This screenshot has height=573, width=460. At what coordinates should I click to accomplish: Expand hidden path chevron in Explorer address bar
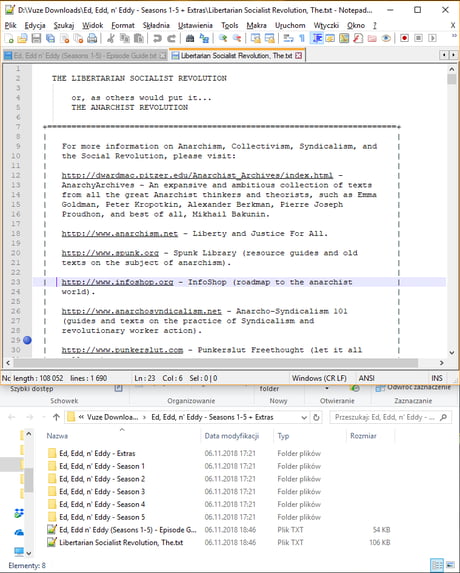click(x=81, y=417)
